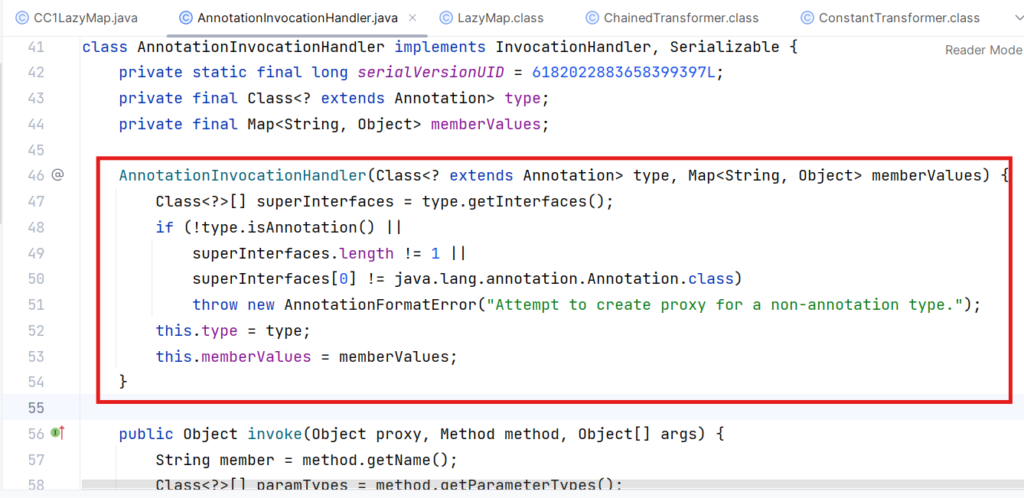Click the LazyMap.class tab file icon
Viewport: 1024px width, 498px height.
(447, 18)
